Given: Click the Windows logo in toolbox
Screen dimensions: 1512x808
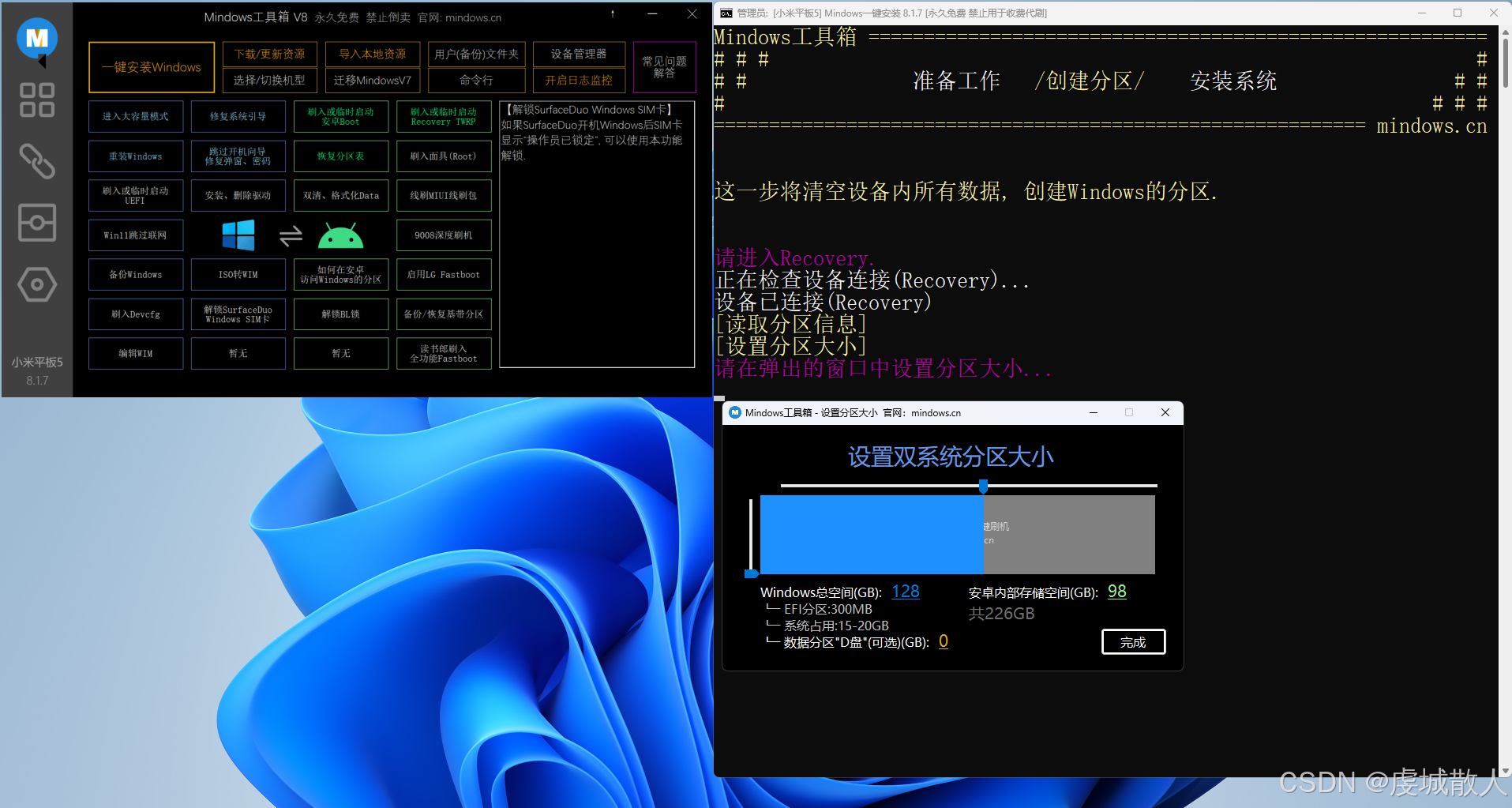Looking at the screenshot, I should [238, 235].
